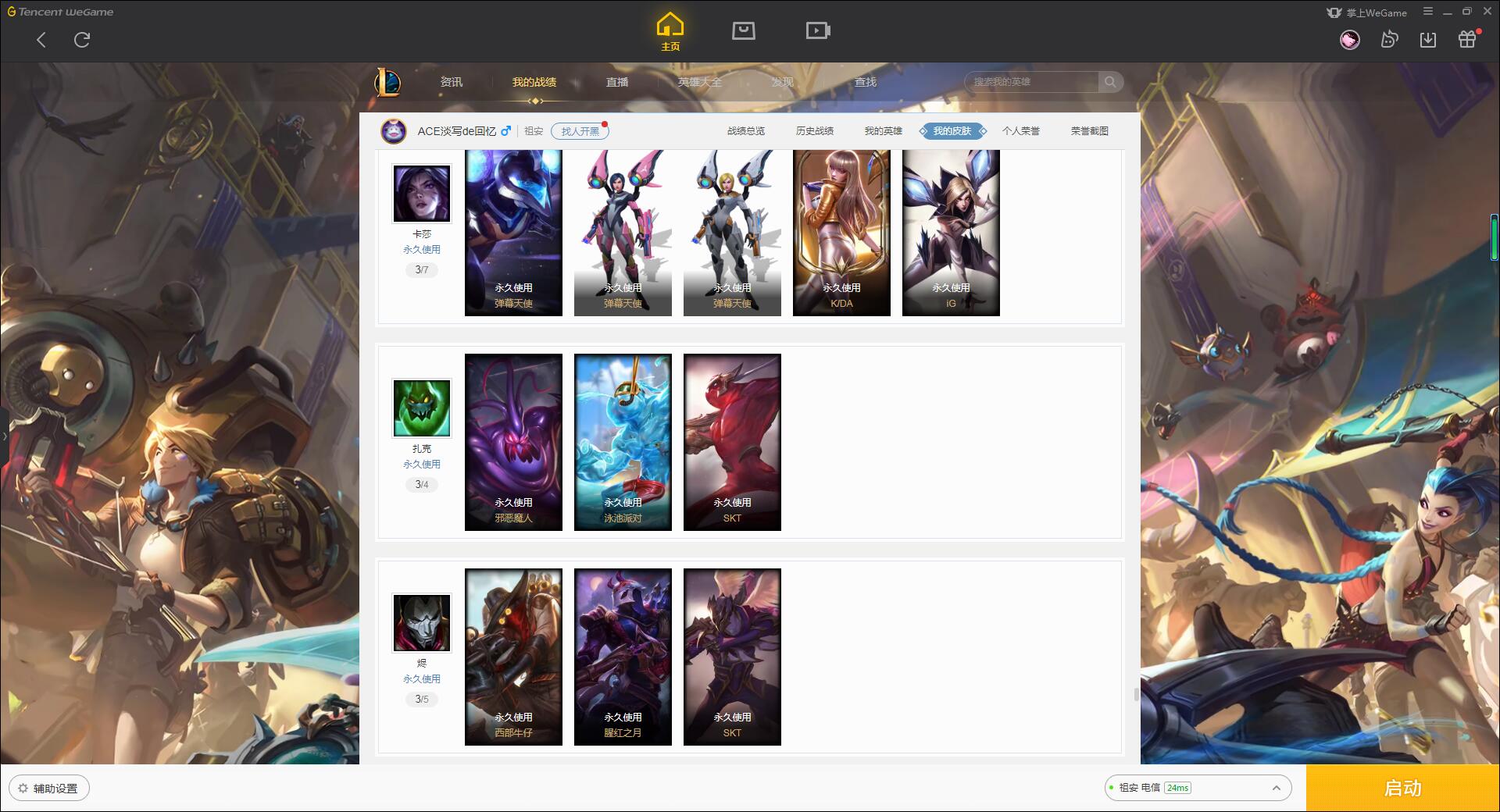Open the K/DA skin card

(841, 233)
